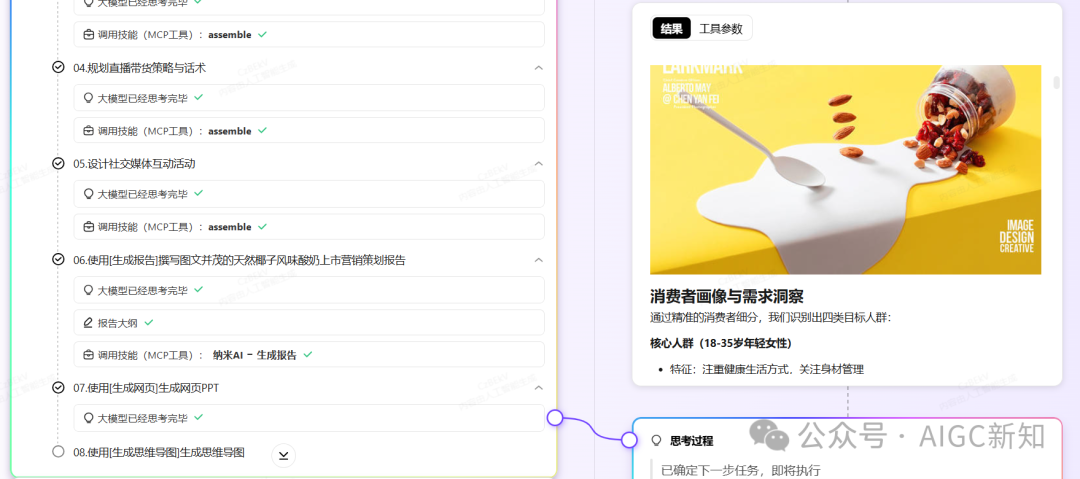Viewport: 1080px width, 479px height.
Task: Click the lightbulb icon under step 05
Action: (x=88, y=194)
